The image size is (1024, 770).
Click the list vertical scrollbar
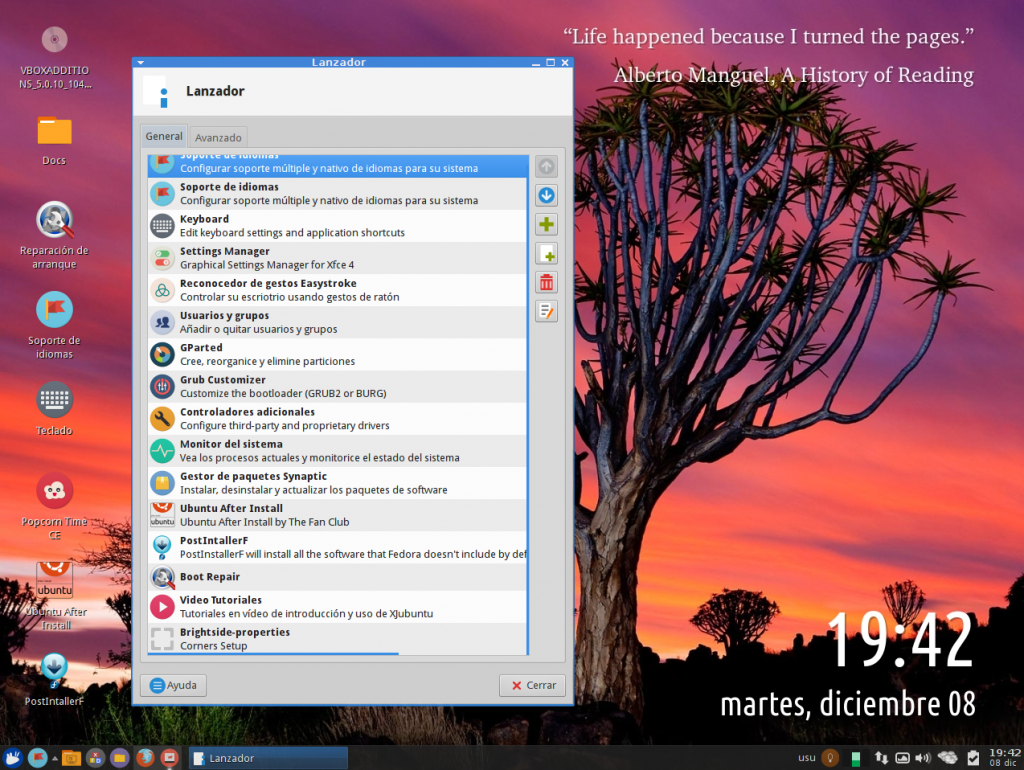click(528, 405)
